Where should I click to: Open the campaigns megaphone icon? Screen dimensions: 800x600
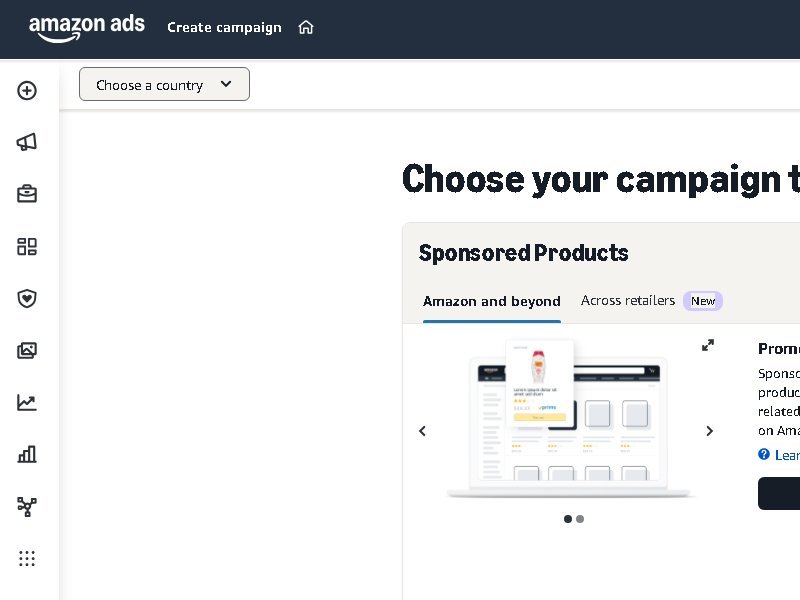click(x=27, y=142)
